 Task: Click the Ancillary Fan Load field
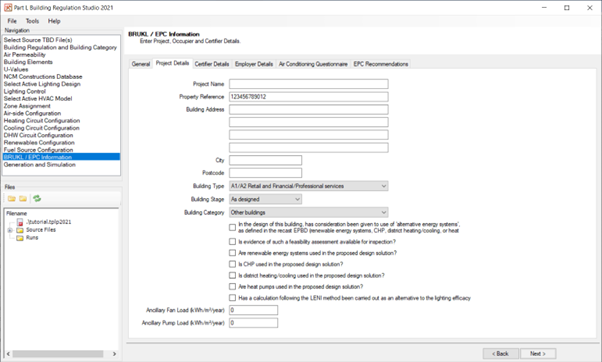pos(253,310)
